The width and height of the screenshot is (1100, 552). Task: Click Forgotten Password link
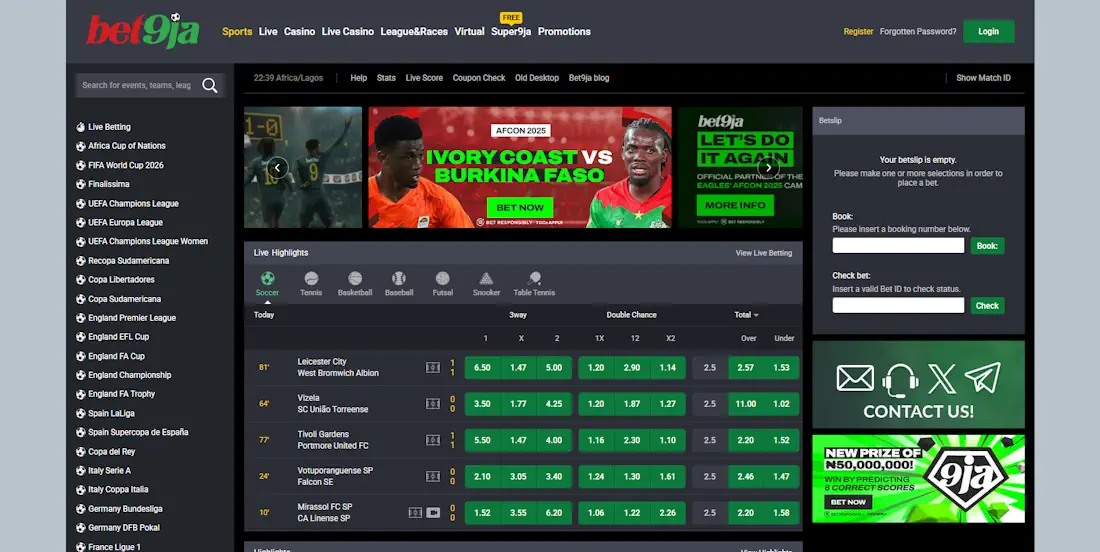918,32
